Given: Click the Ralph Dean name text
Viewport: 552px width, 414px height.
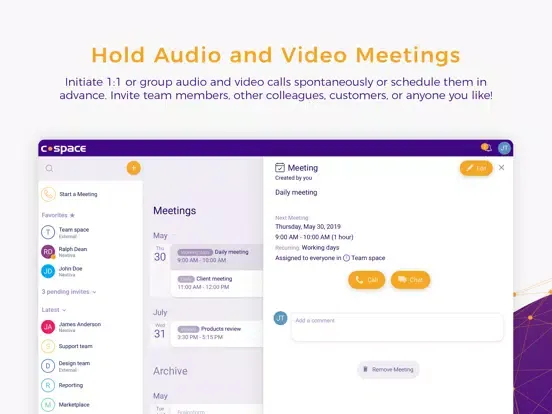Looking at the screenshot, I should (73, 249).
